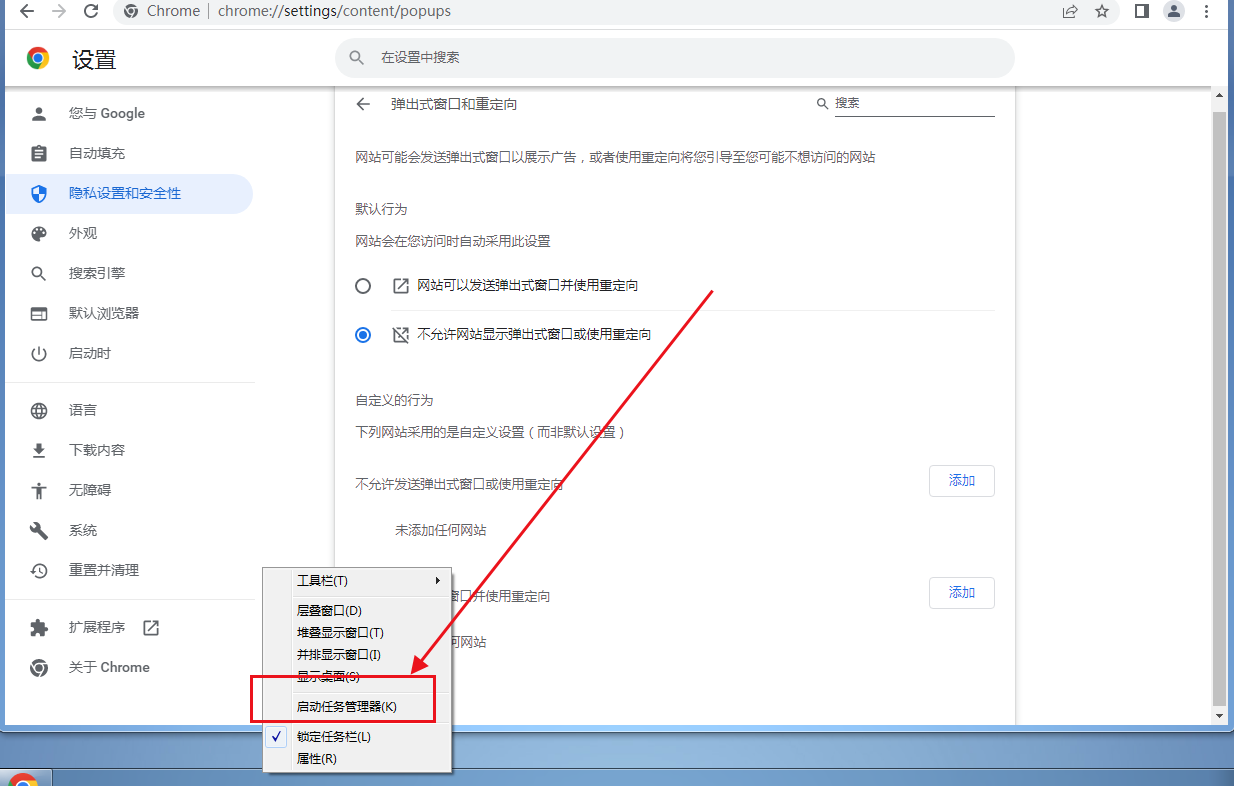Choose 堆叠显示窗口(T) from context menu

[357, 632]
